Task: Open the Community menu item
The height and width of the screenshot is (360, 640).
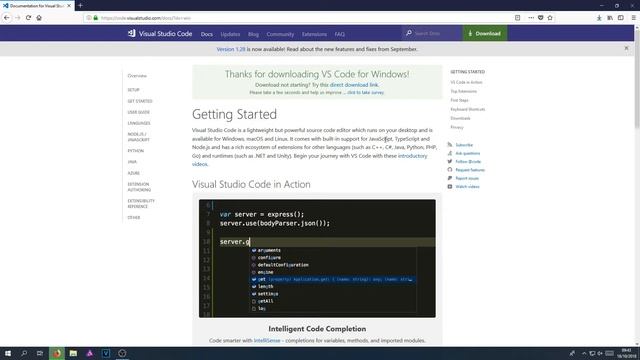Action: click(280, 34)
